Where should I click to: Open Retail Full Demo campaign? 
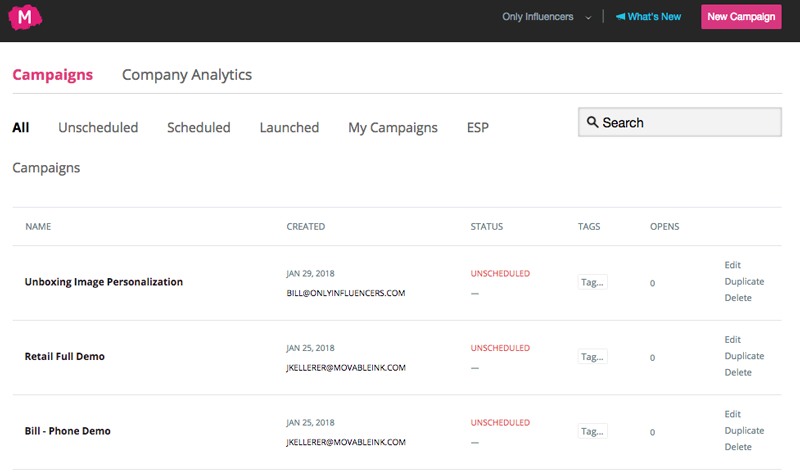click(65, 356)
